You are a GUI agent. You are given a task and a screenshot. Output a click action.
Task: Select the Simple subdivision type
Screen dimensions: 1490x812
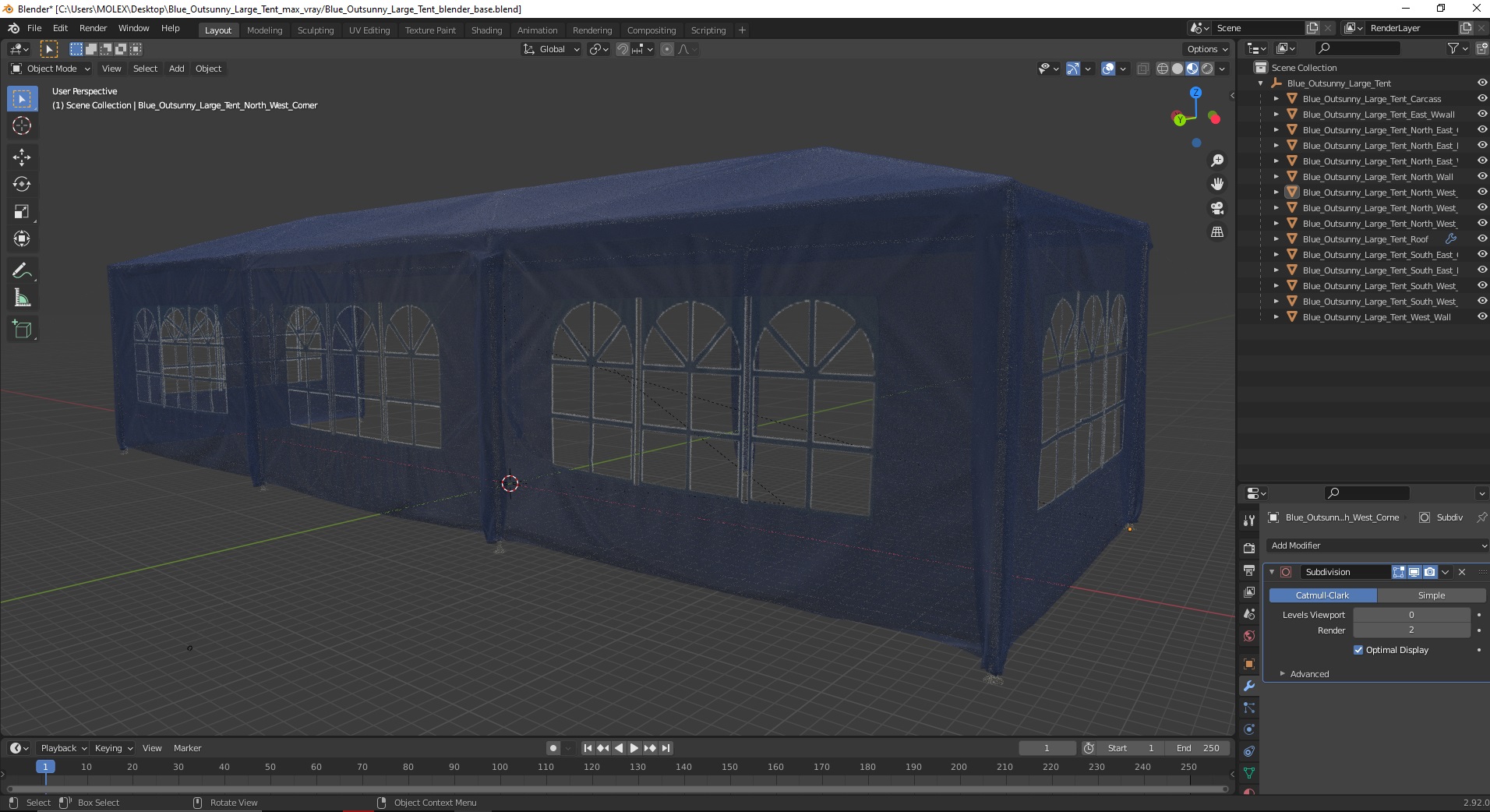[x=1432, y=595]
